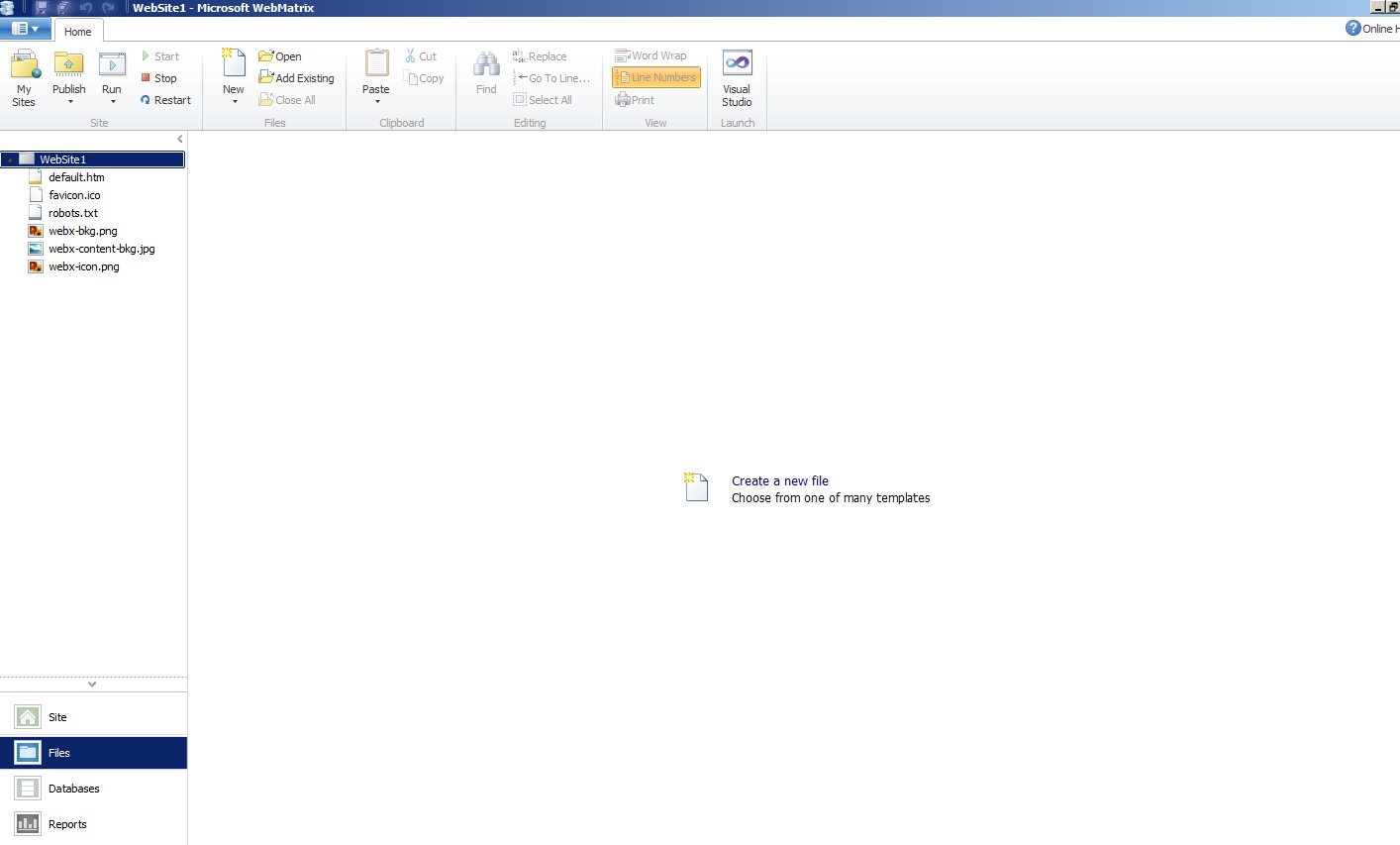
Task: Toggle Line Numbers
Action: click(x=655, y=77)
